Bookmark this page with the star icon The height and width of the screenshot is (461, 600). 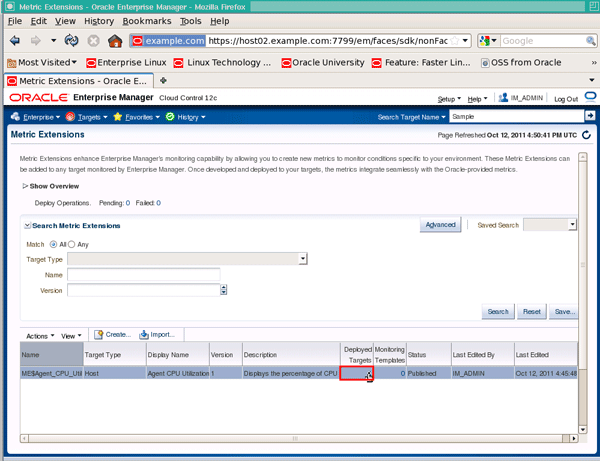[x=455, y=41]
